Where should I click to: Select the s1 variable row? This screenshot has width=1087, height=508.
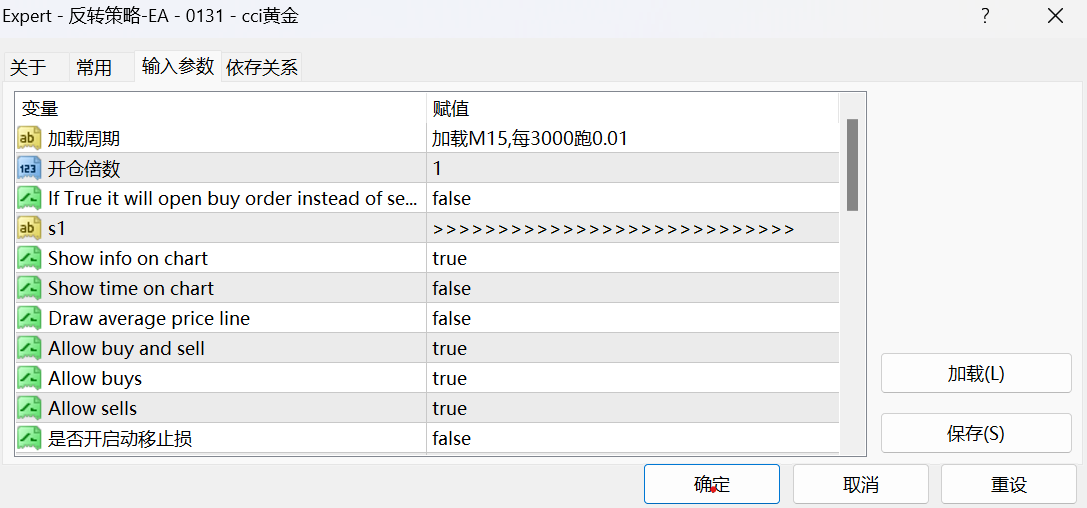tap(427, 228)
